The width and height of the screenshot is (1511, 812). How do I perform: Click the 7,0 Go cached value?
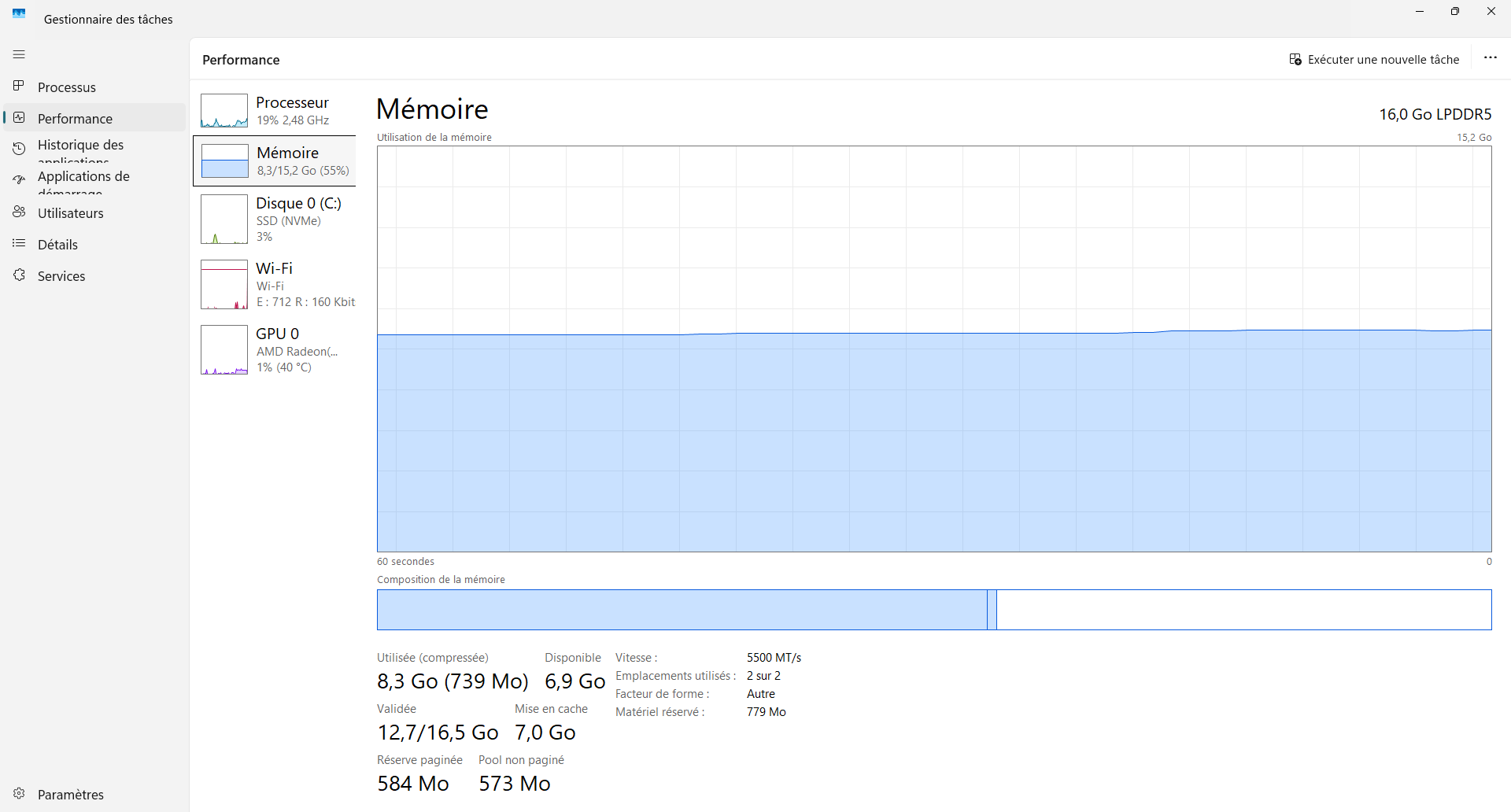coord(545,733)
